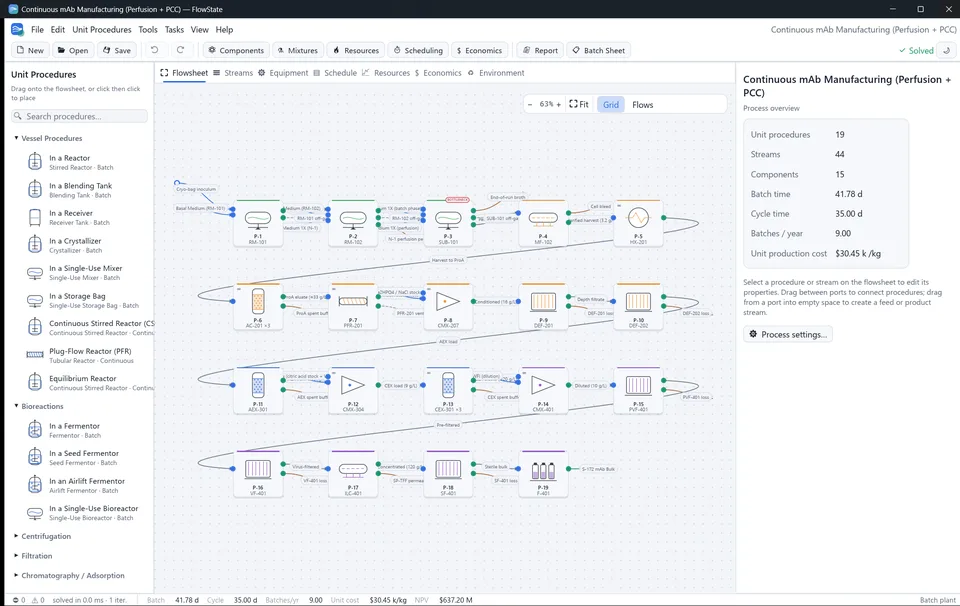The width and height of the screenshot is (960, 606).
Task: Select the In a Reactor procedure icon
Action: (x=35, y=162)
